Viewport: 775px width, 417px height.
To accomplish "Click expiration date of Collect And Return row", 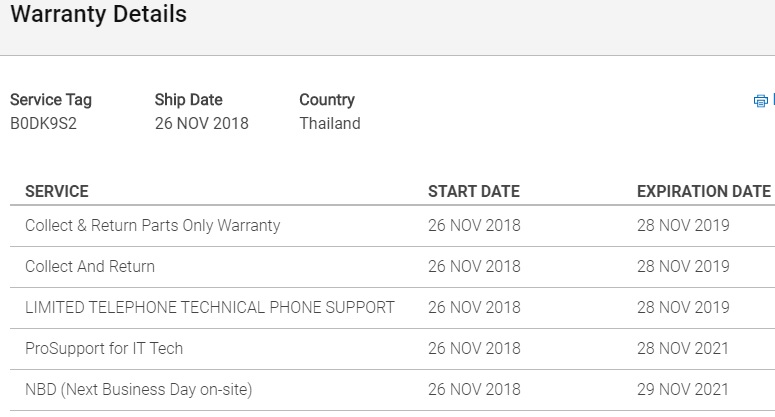I will [683, 266].
